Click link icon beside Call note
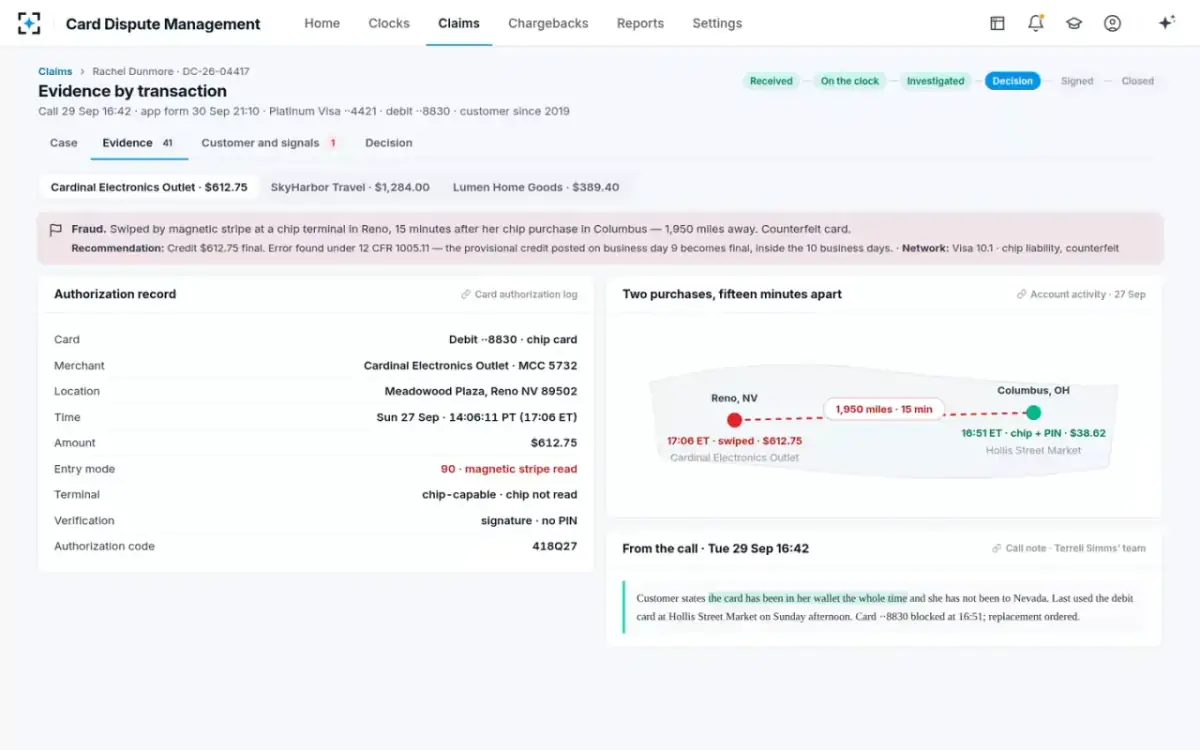Viewport: 1200px width, 750px height. [997, 548]
